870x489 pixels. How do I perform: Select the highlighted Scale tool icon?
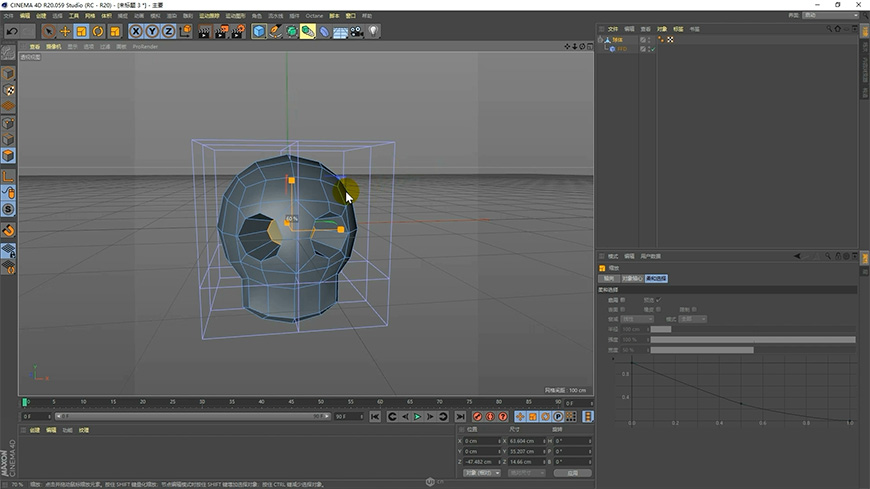click(x=82, y=32)
